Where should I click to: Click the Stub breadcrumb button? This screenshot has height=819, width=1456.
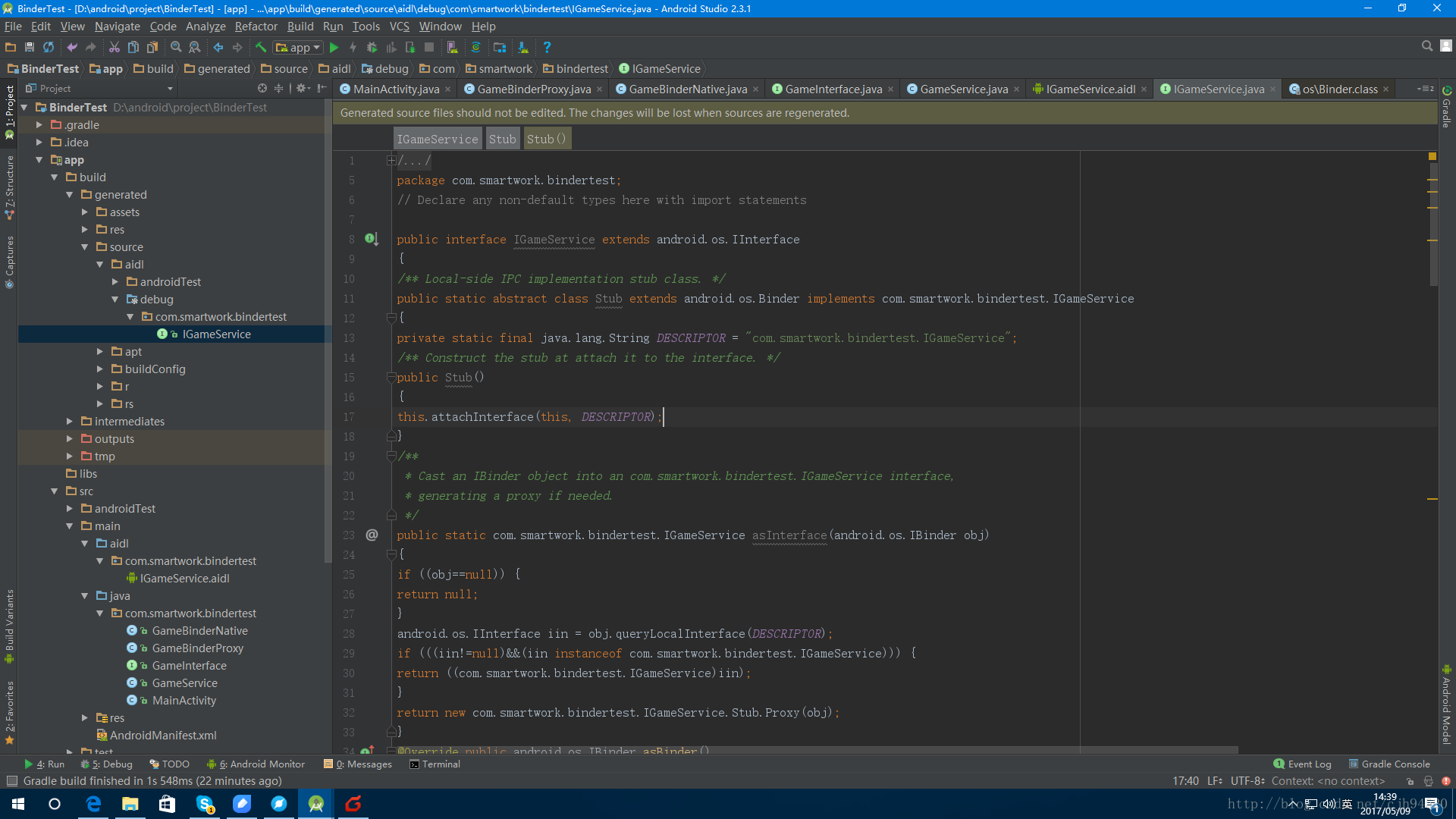click(502, 139)
